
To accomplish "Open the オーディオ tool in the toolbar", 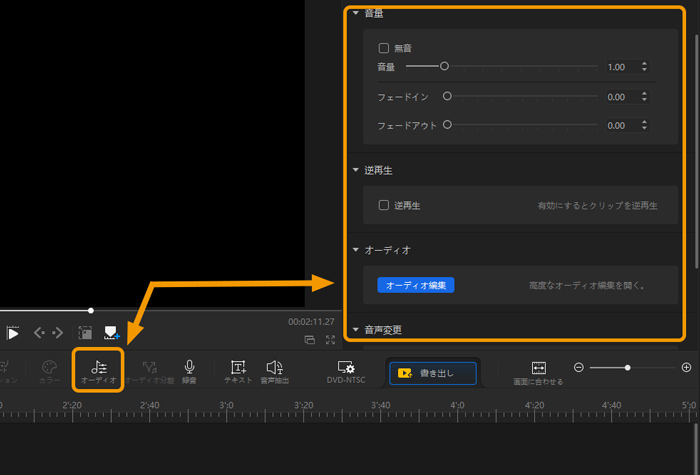I will [x=99, y=372].
